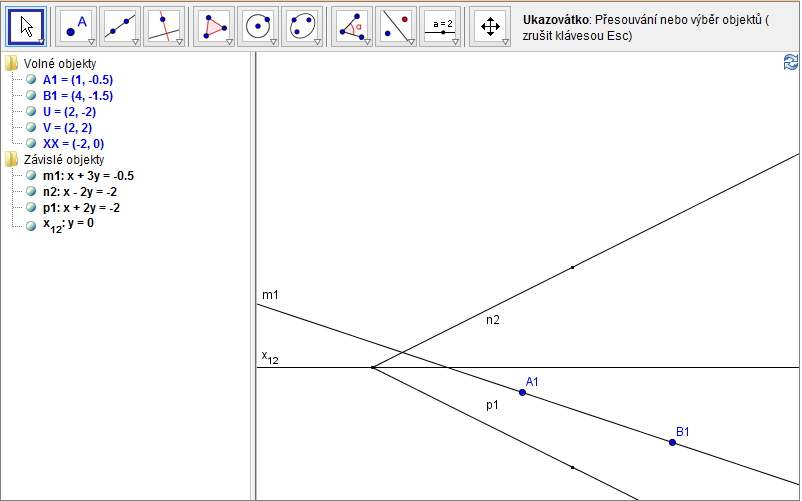Toggle visibility bullet of B1
802x501 pixels.
click(x=31, y=95)
